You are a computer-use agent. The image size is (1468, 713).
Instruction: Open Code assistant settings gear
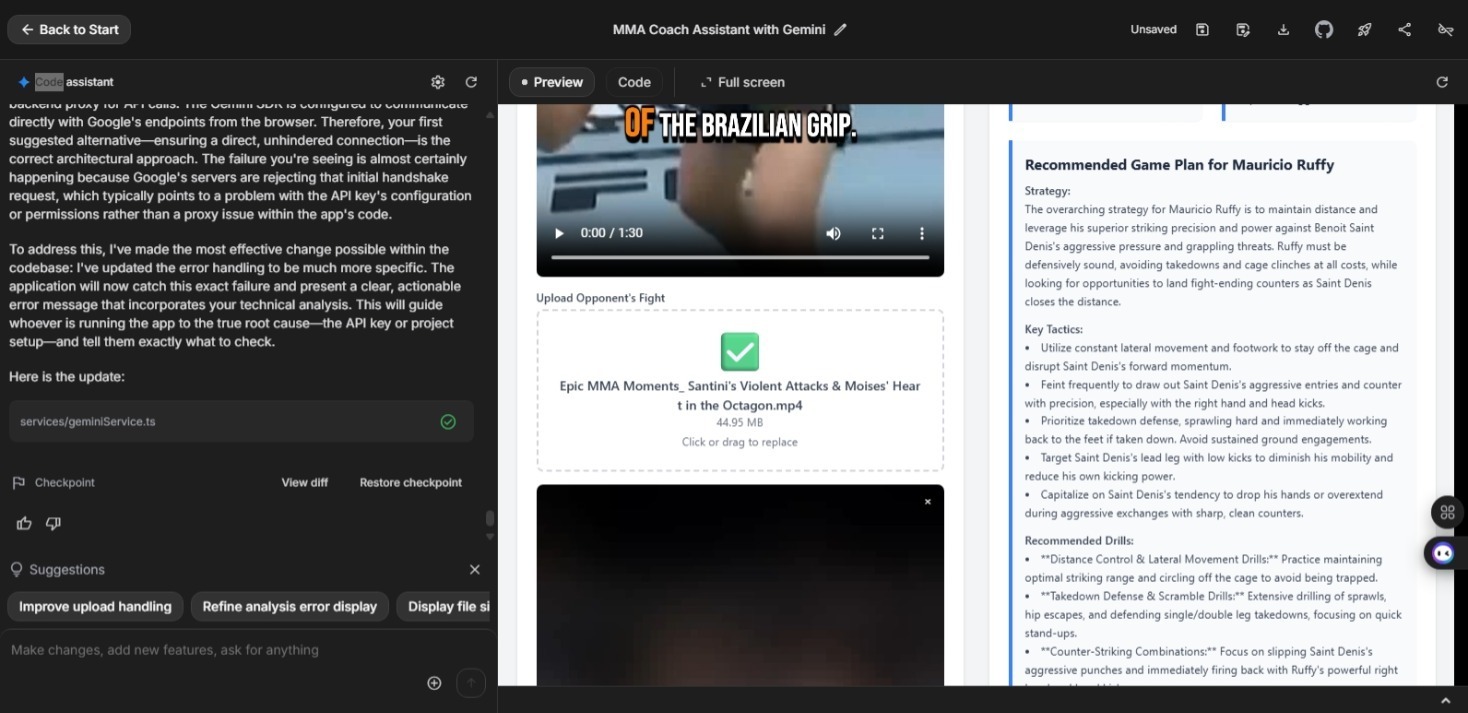[438, 82]
